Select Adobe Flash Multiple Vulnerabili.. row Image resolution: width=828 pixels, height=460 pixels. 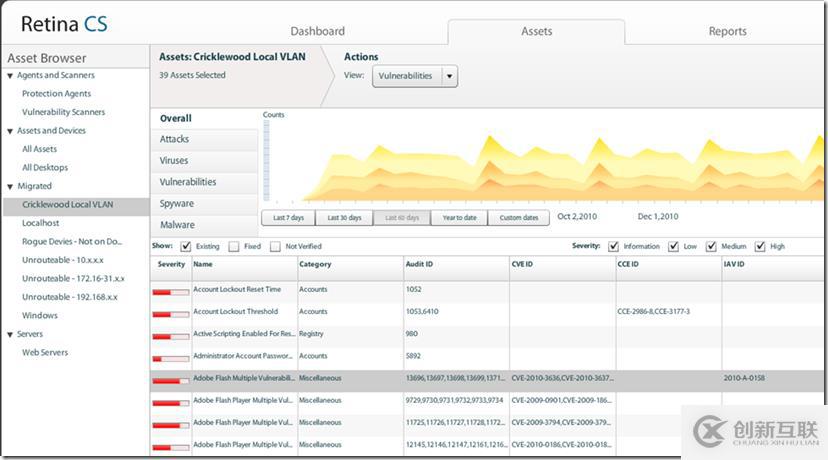pos(486,380)
